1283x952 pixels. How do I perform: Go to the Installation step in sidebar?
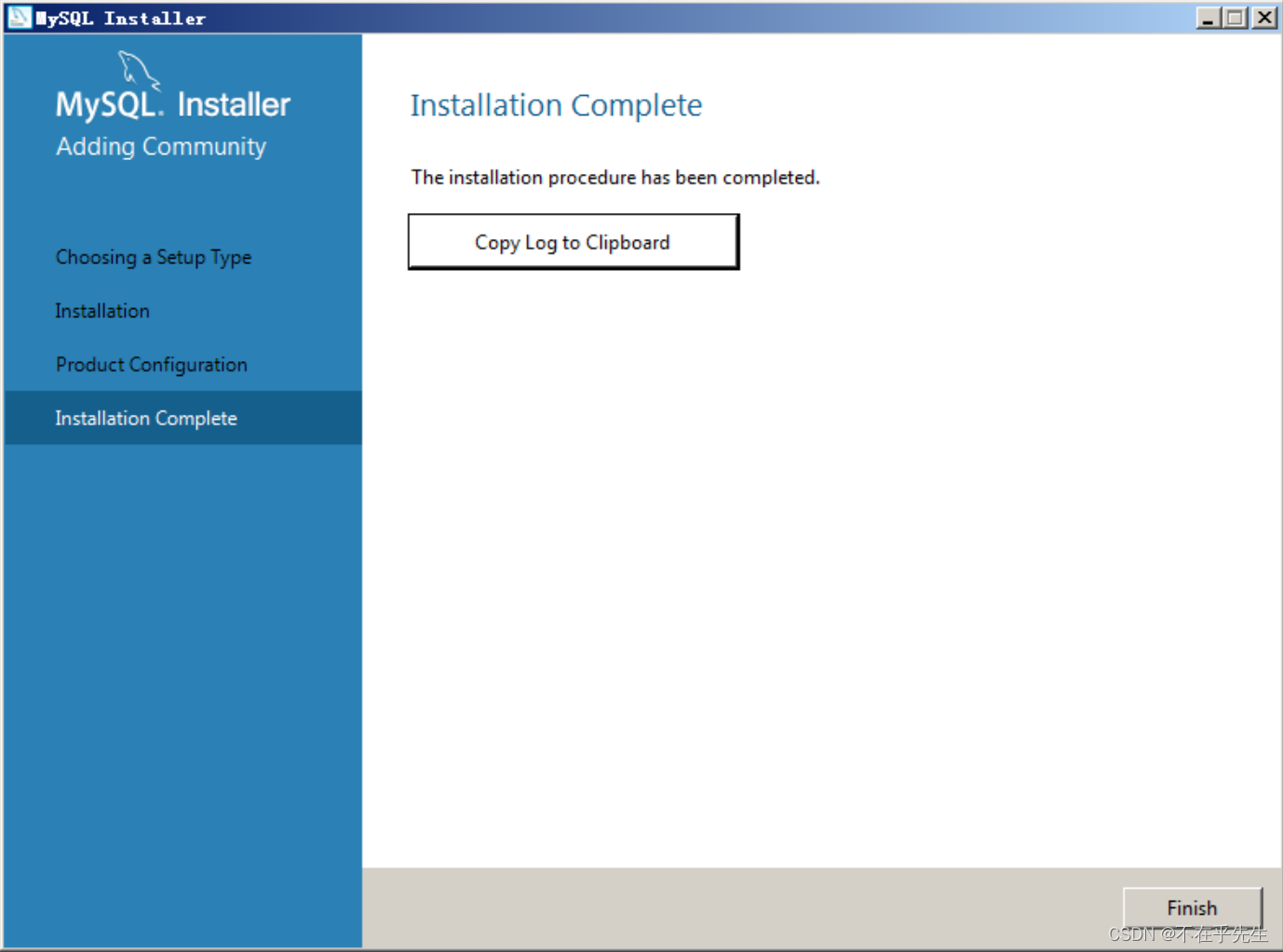(102, 311)
